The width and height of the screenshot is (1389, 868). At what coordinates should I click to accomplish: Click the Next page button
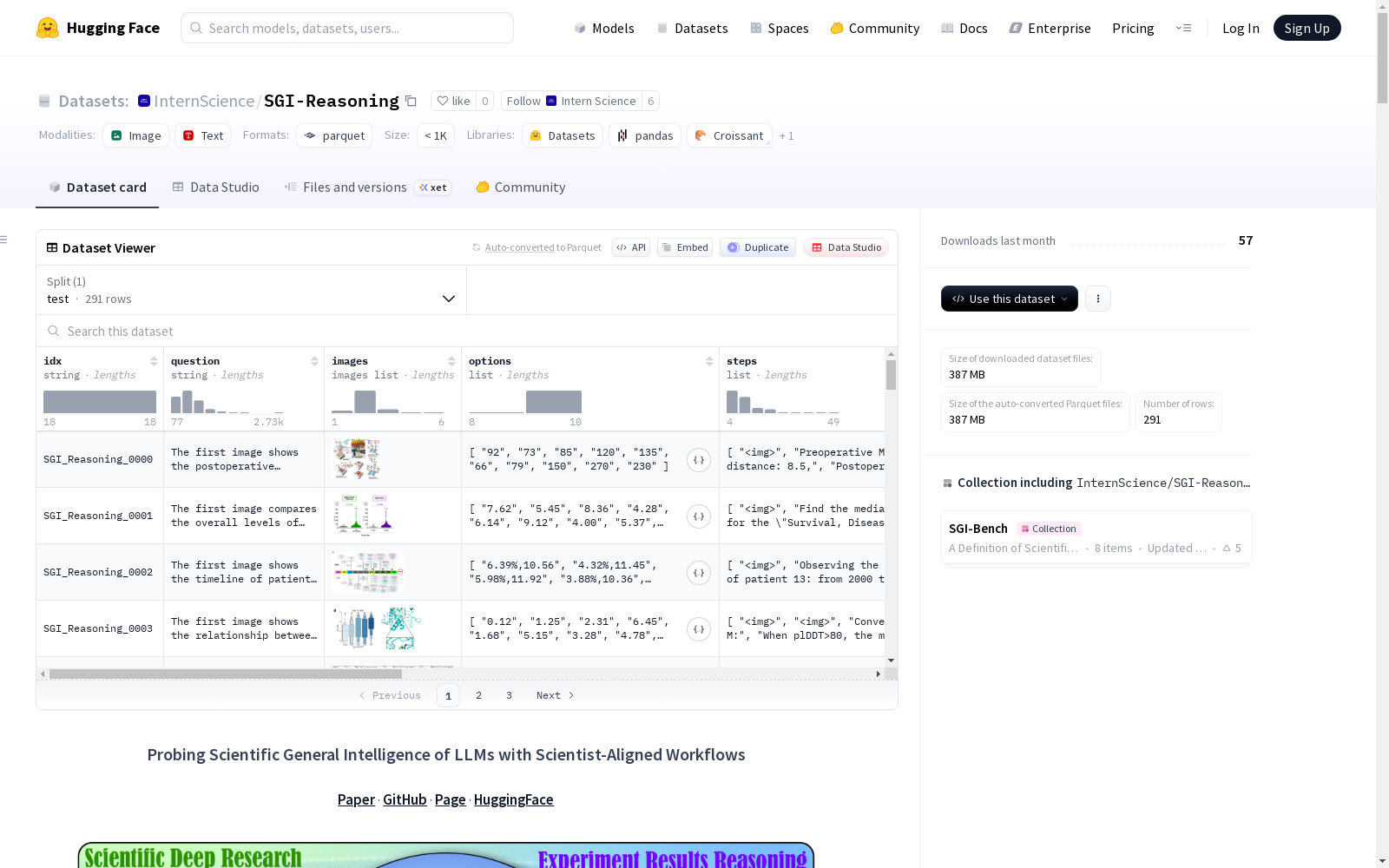pyautogui.click(x=556, y=695)
